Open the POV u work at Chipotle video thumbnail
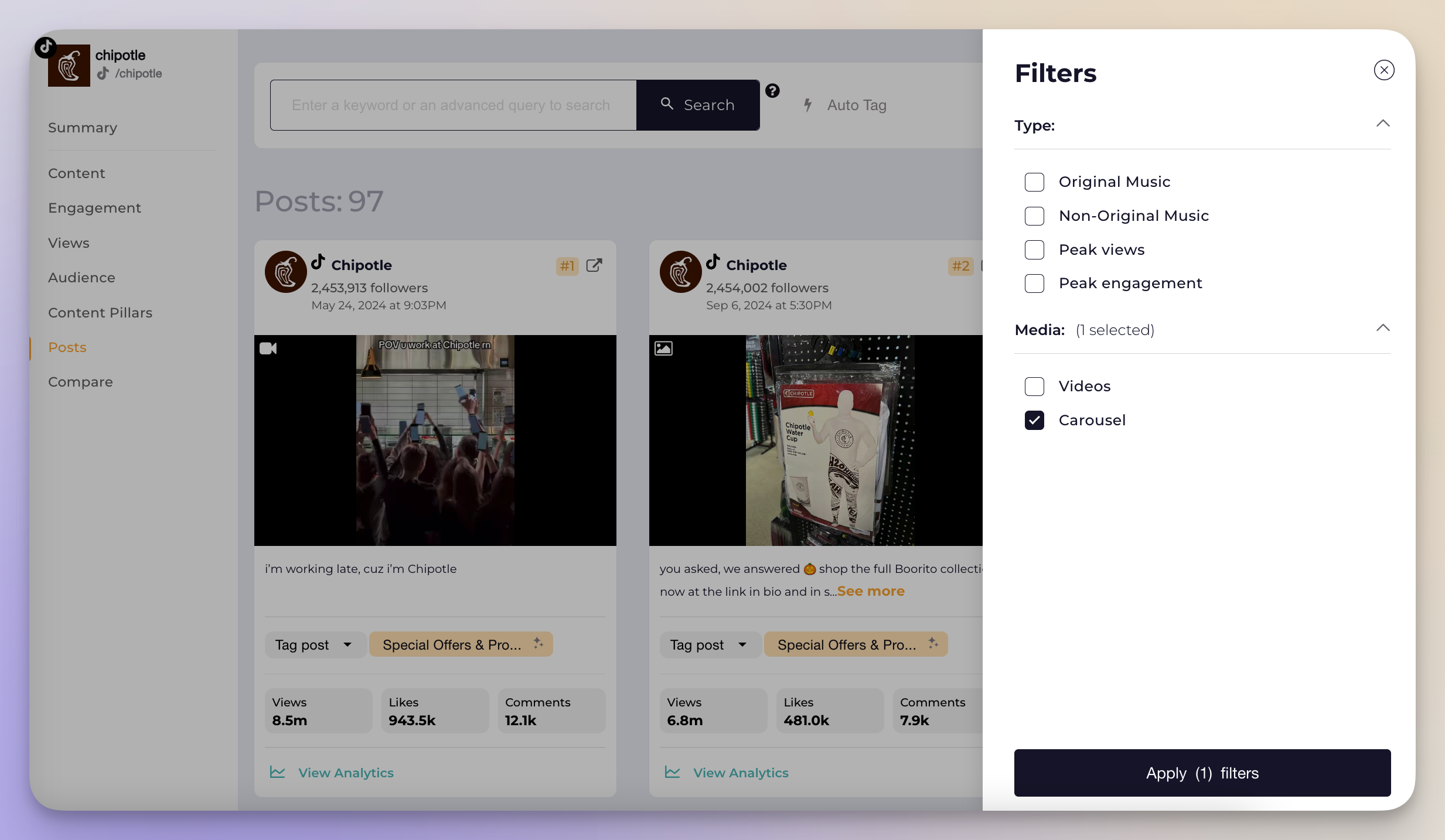The image size is (1445, 840). (x=435, y=441)
